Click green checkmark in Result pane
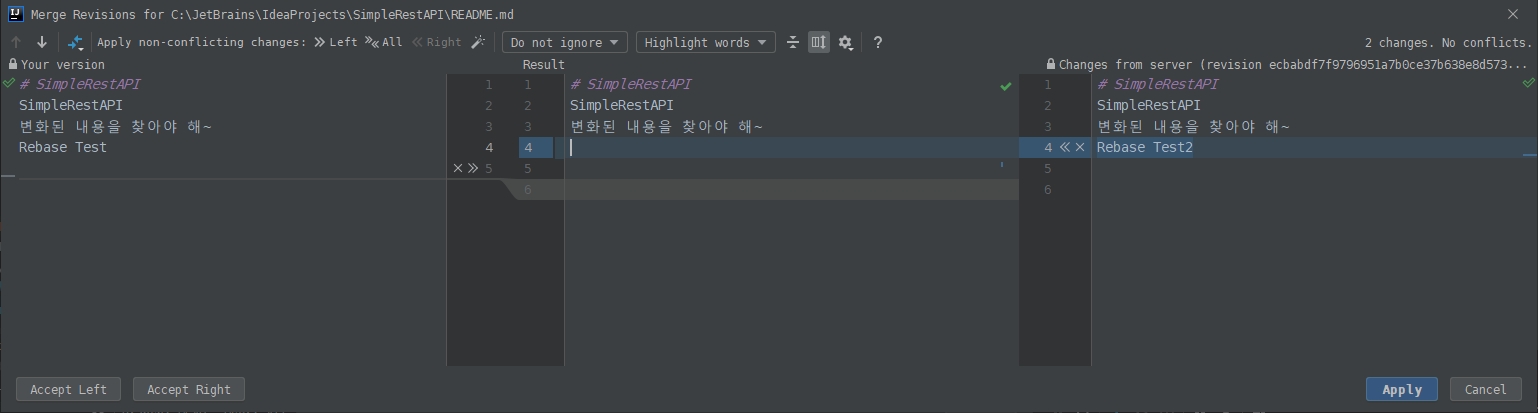 [1006, 86]
